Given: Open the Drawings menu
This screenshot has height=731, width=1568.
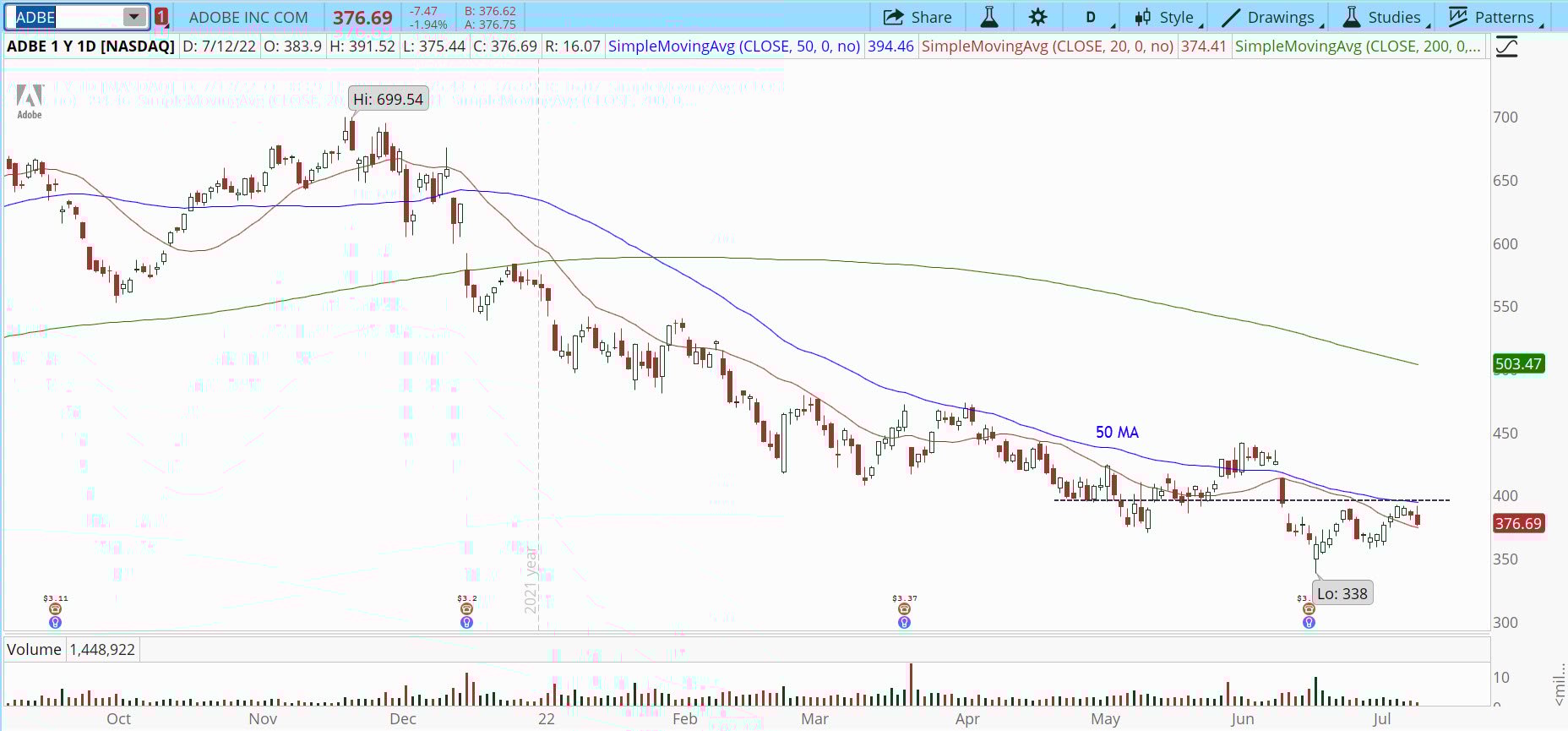Looking at the screenshot, I should tap(1271, 17).
